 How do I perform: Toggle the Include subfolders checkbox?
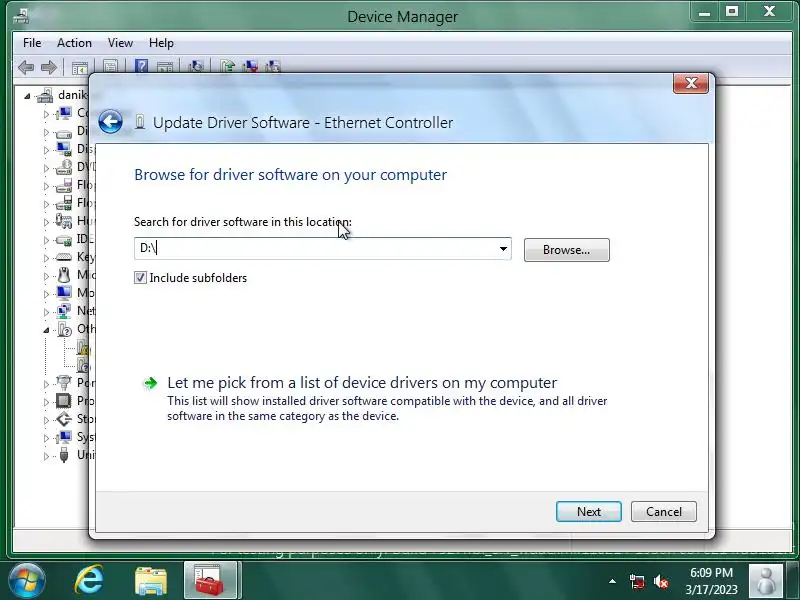(x=140, y=278)
